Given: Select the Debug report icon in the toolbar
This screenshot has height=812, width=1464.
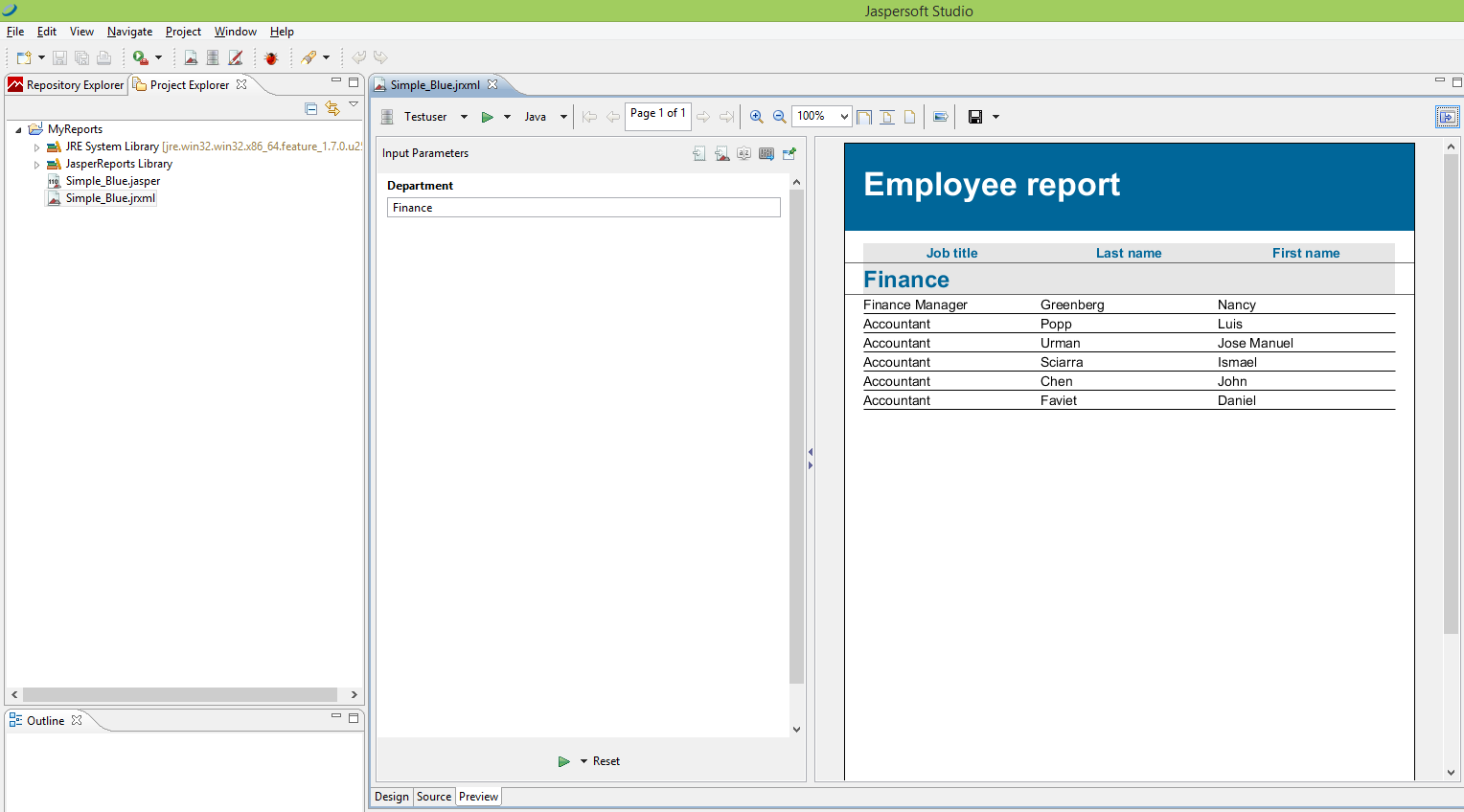Looking at the screenshot, I should click(272, 57).
